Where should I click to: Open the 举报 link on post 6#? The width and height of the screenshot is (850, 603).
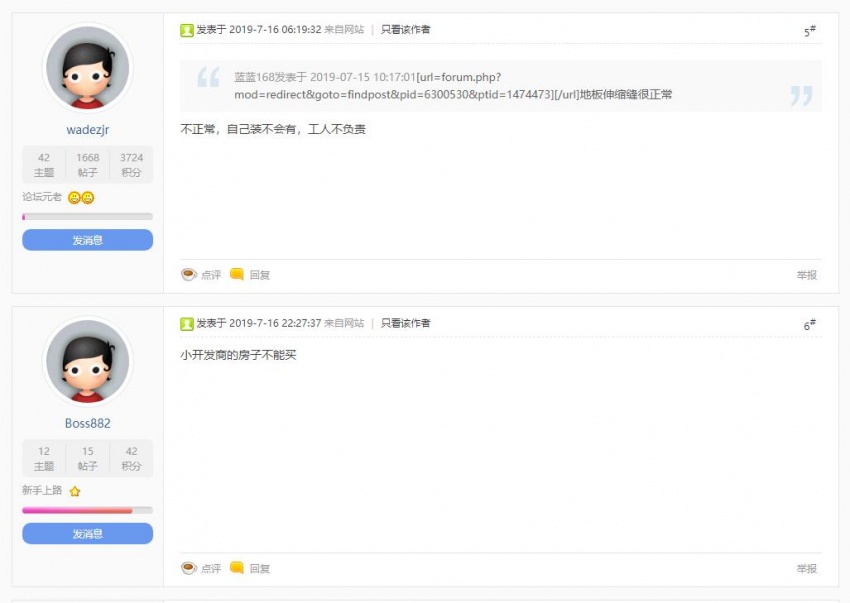point(807,567)
